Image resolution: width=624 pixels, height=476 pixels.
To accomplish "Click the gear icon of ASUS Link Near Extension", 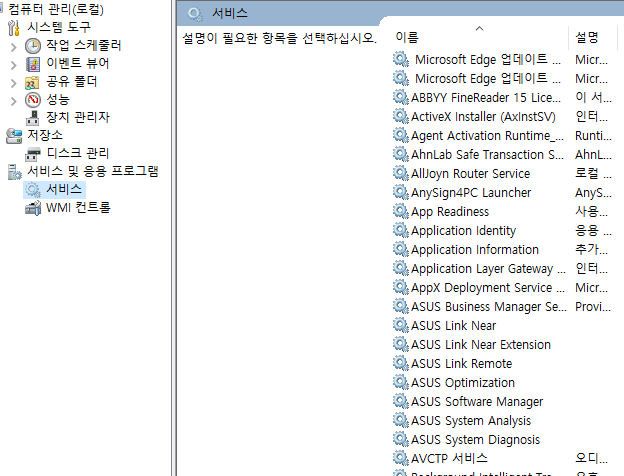I will click(401, 344).
